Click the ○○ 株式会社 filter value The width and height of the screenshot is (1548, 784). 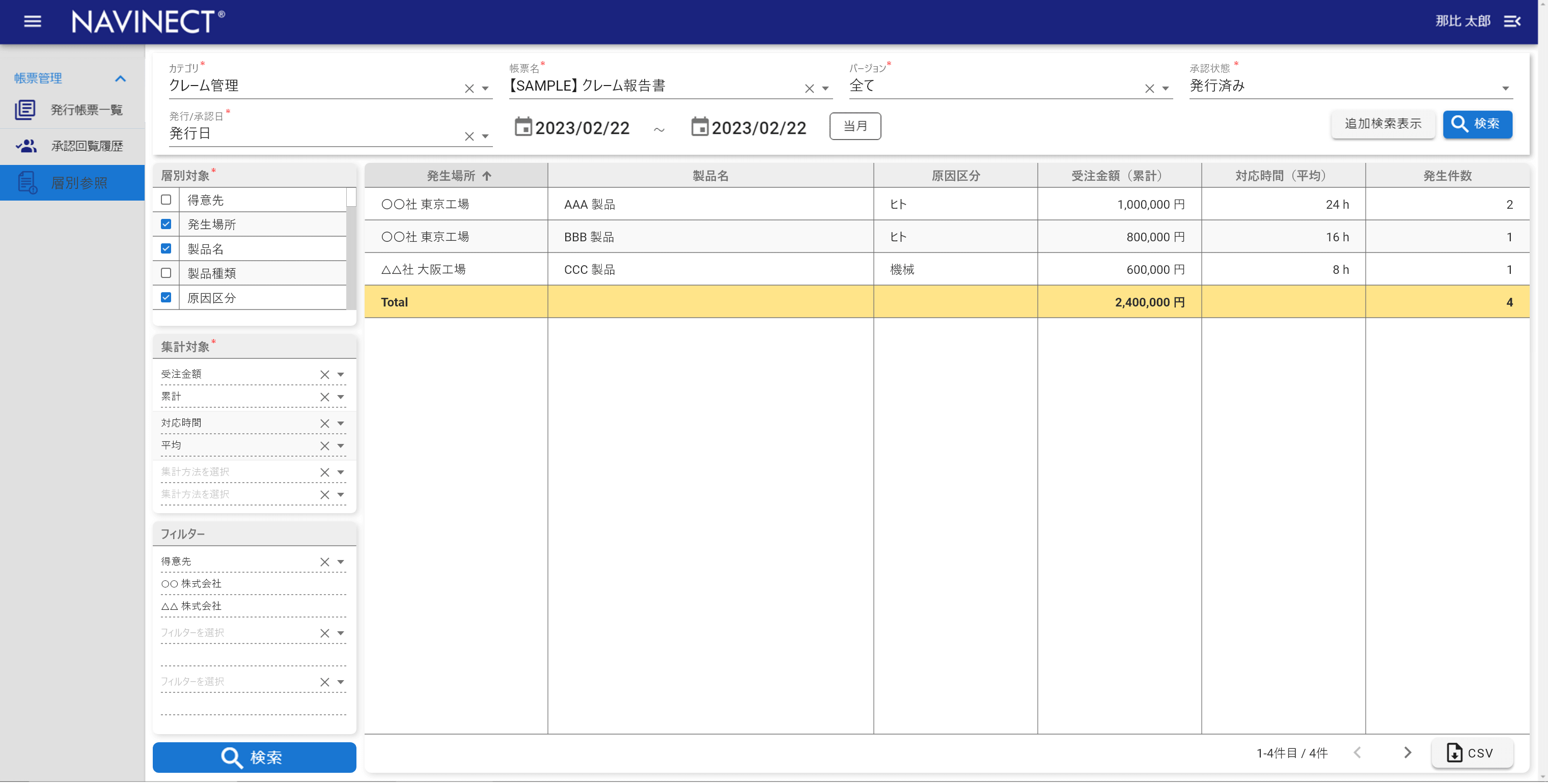pos(191,583)
